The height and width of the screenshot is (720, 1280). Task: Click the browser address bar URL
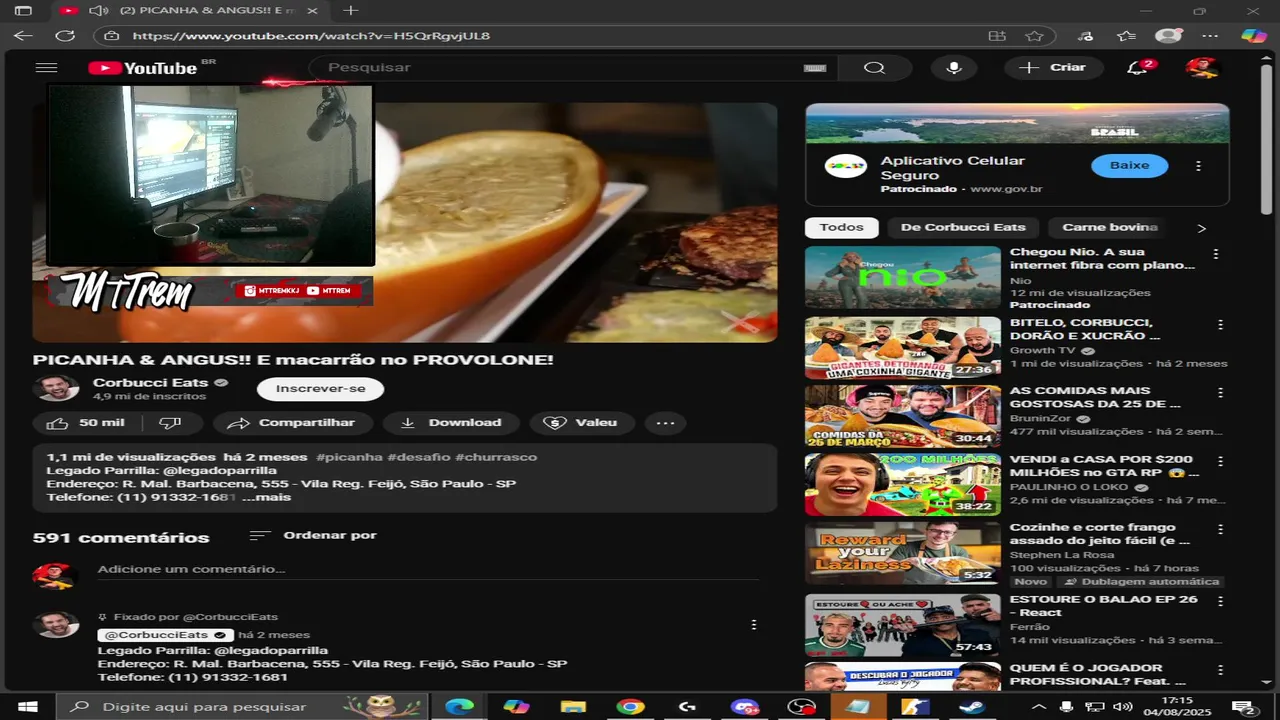[x=310, y=36]
